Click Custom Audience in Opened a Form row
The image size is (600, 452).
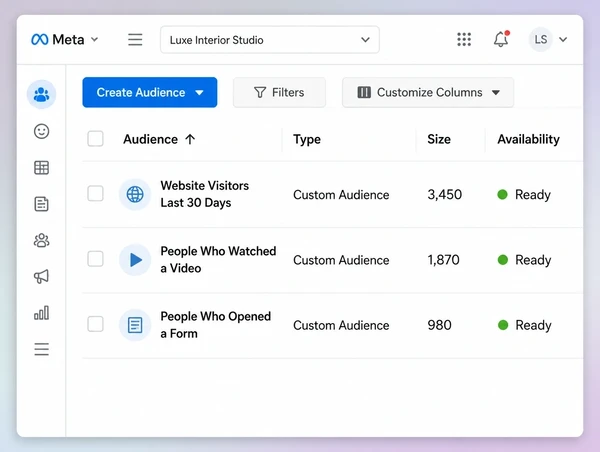point(341,325)
